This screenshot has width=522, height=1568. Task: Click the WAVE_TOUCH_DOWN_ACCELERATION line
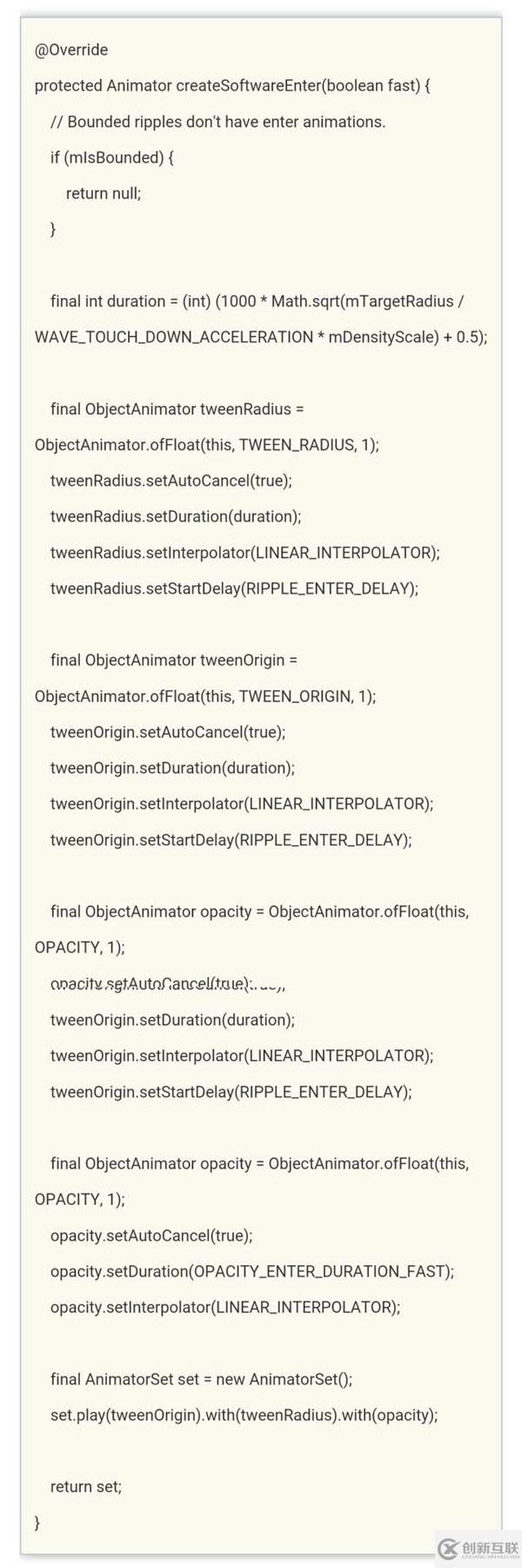pos(261,337)
